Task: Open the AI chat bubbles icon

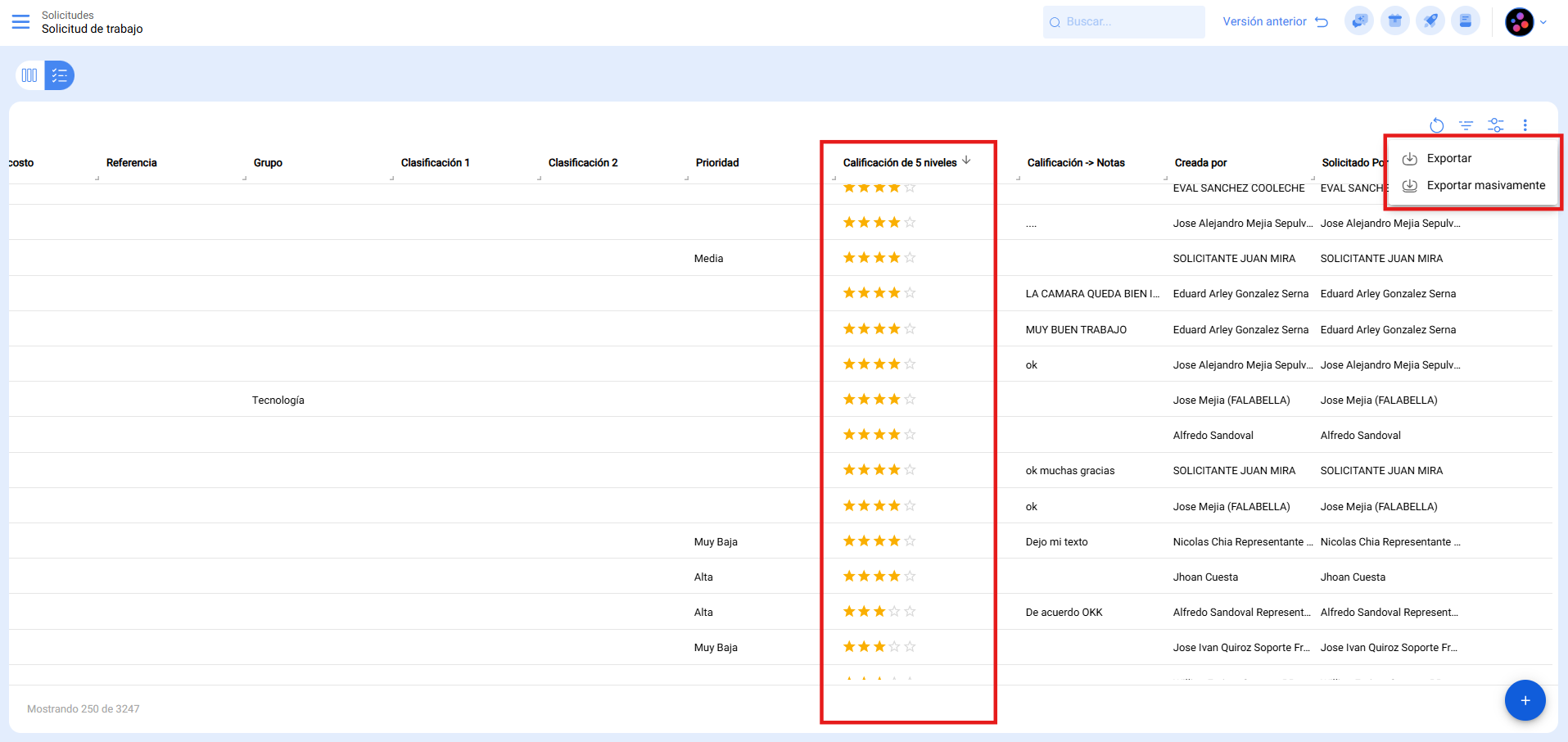Action: tap(1359, 21)
